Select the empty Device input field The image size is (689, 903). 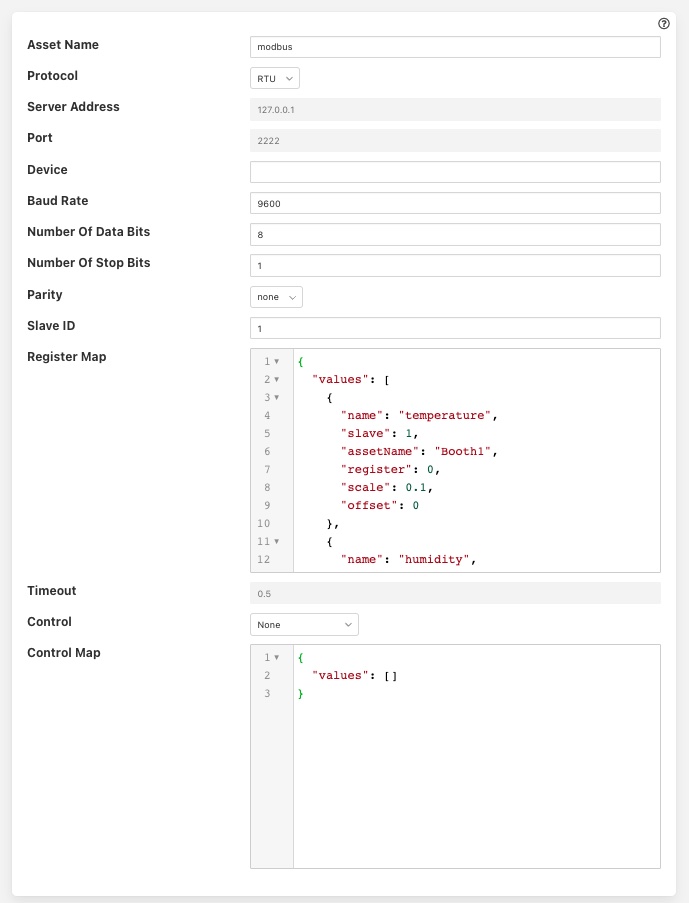[455, 171]
